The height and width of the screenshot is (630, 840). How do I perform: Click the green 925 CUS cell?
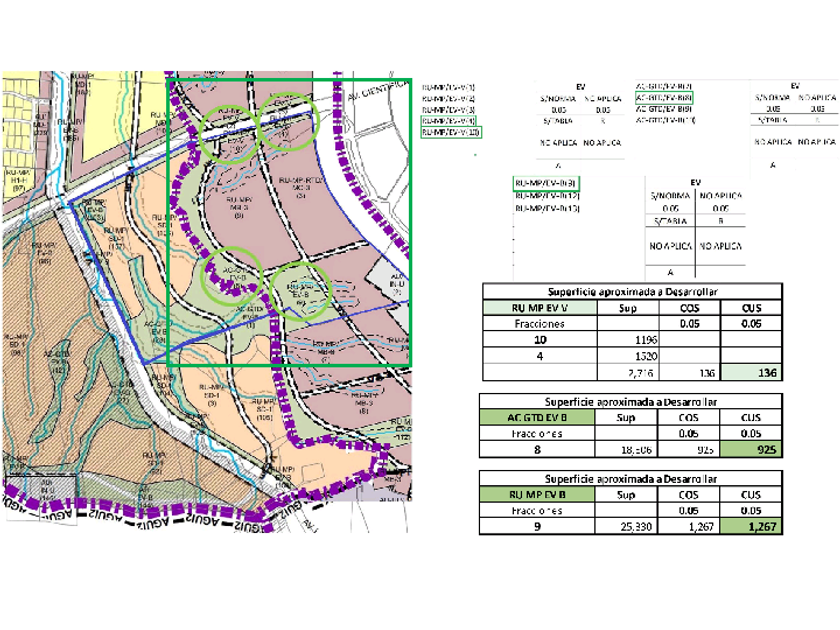pyautogui.click(x=751, y=449)
